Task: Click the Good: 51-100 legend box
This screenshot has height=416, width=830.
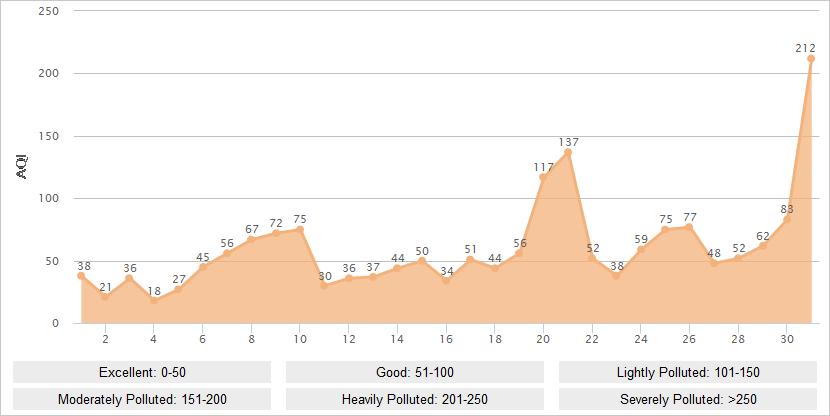Action: point(414,372)
